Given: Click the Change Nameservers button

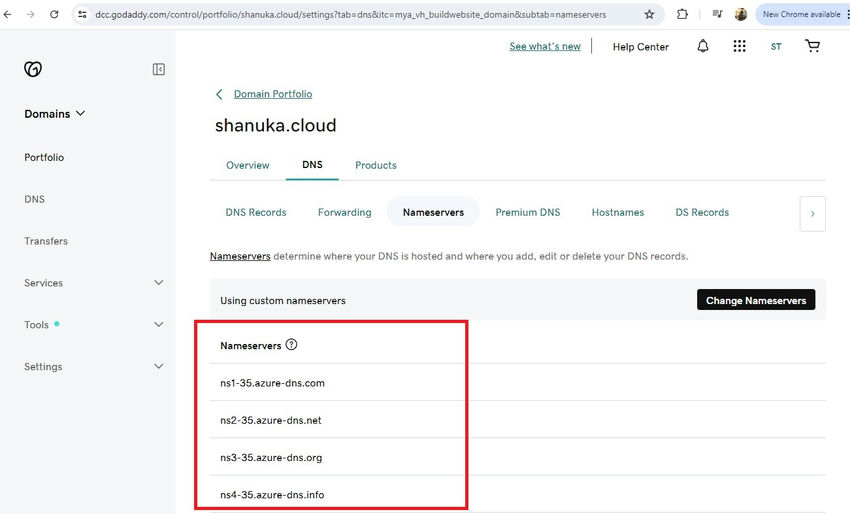Looking at the screenshot, I should pos(756,300).
